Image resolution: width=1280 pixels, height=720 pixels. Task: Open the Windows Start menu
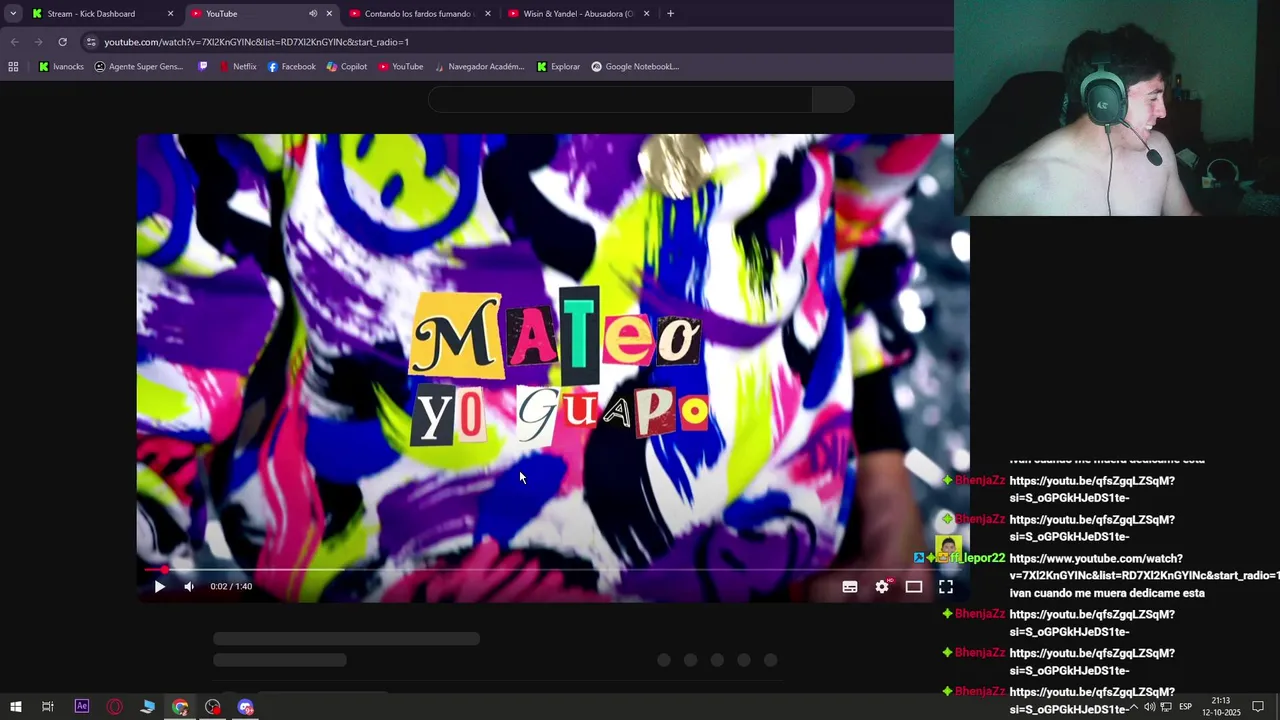click(x=15, y=707)
